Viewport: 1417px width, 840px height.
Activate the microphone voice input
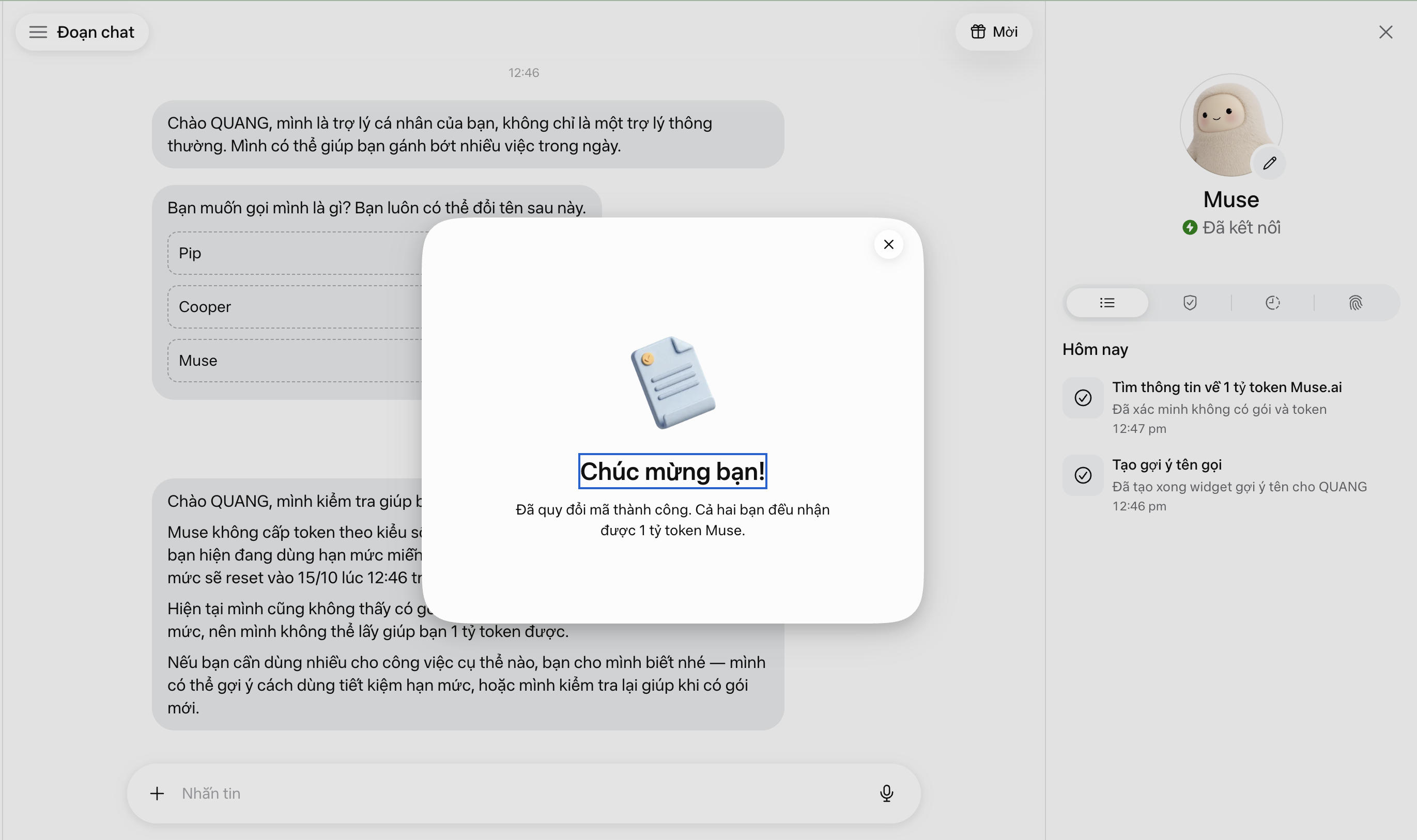pos(887,793)
